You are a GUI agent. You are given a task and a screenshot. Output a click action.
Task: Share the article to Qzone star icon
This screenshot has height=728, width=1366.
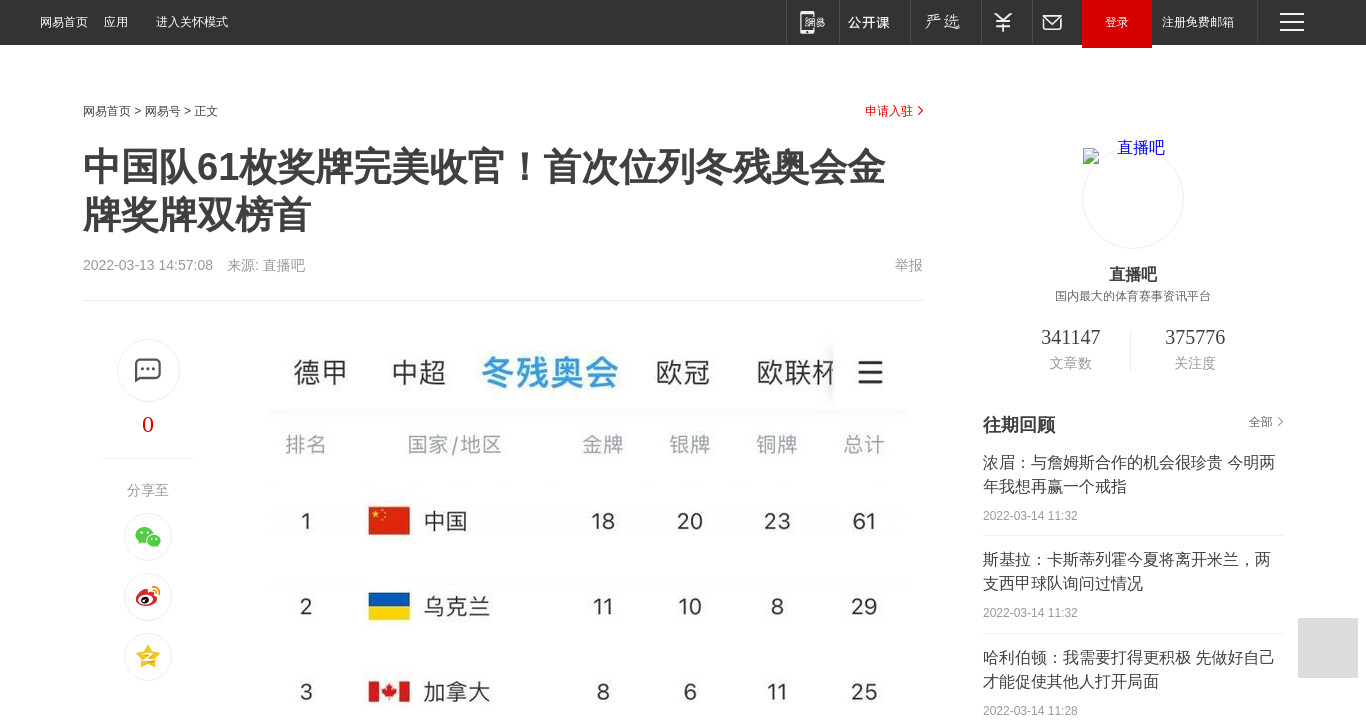pyautogui.click(x=148, y=657)
